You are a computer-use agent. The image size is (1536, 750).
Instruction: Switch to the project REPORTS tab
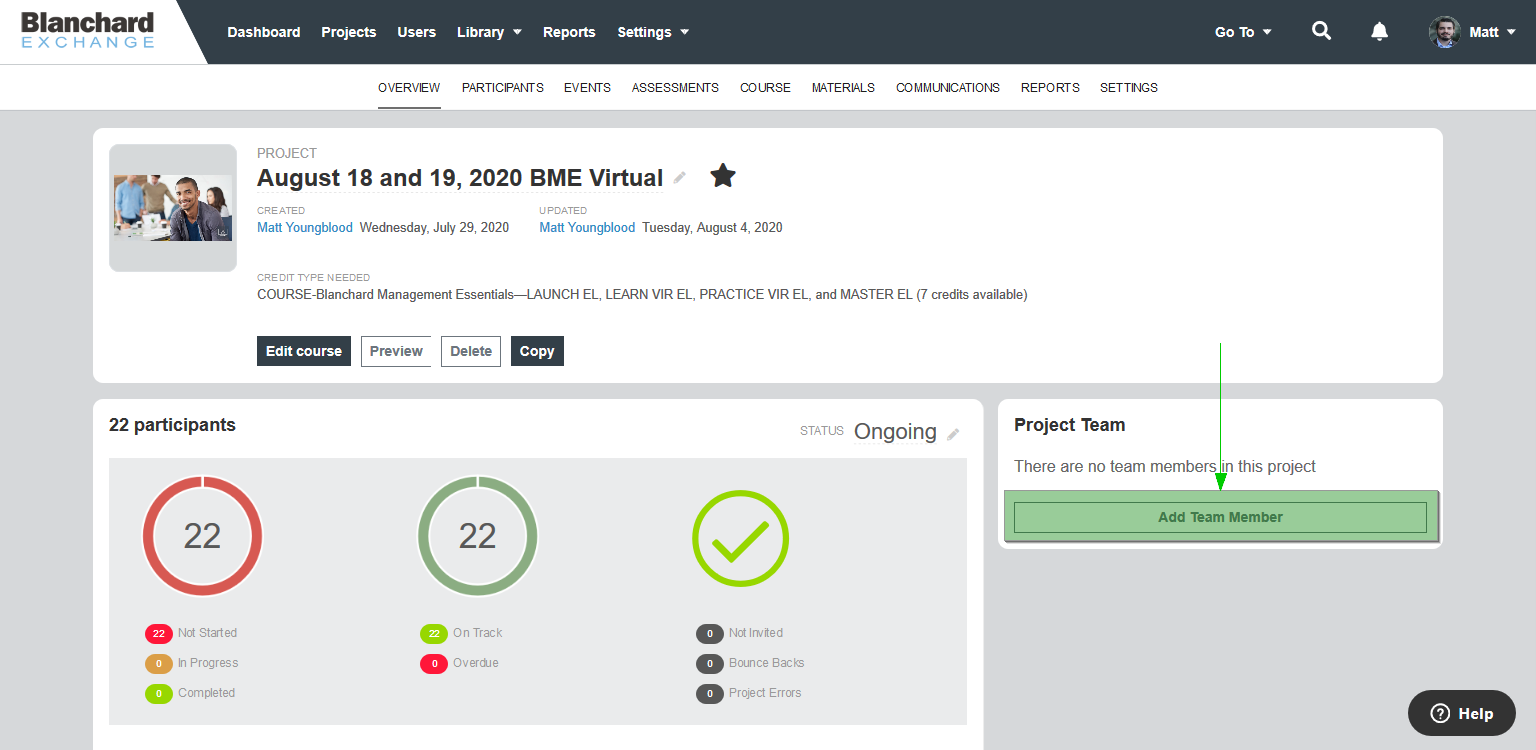coord(1050,88)
